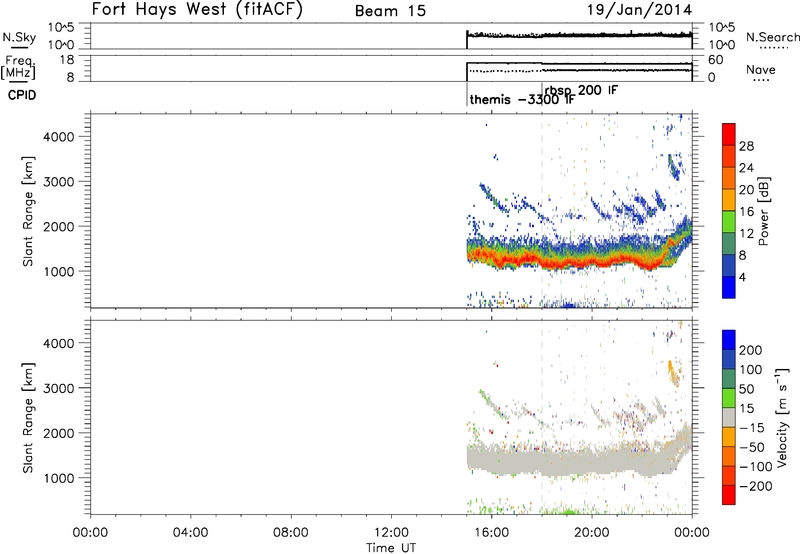Select the 'N.Search' legend label
800x554 pixels.
pyautogui.click(x=772, y=37)
